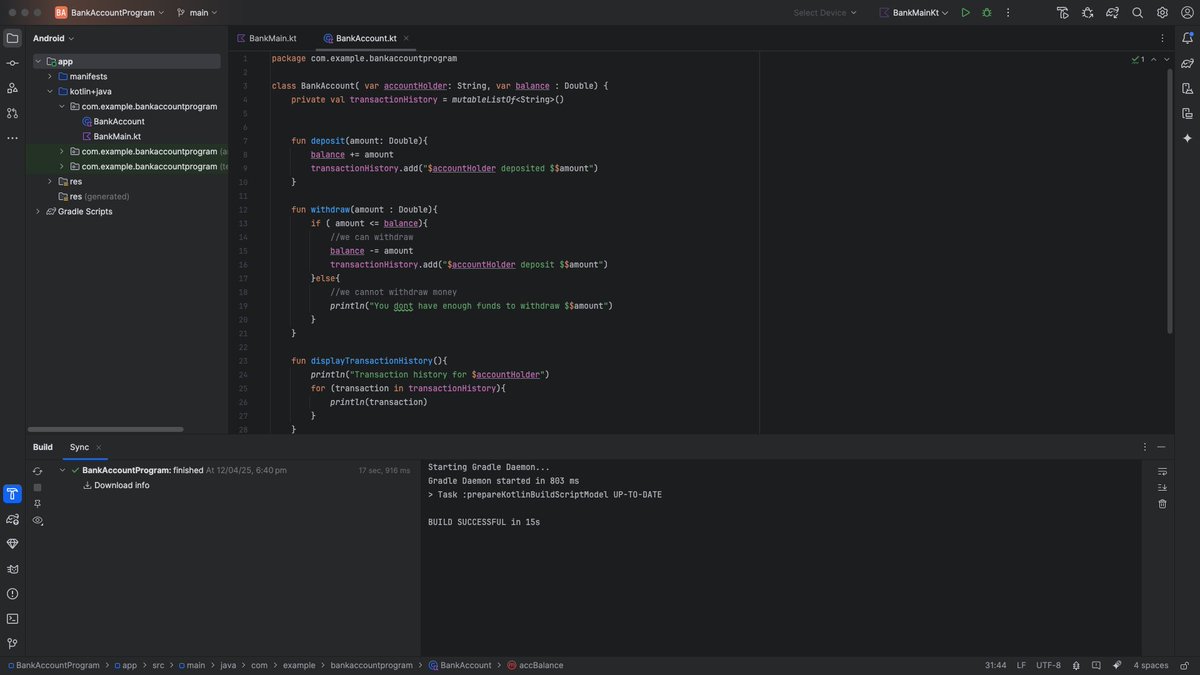Open the Gemini AI assistant star icon
This screenshot has width=1200, height=675.
1187,137
